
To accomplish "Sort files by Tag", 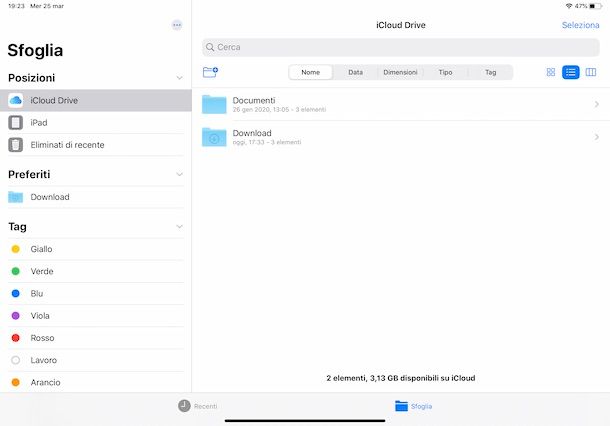I will (491, 72).
